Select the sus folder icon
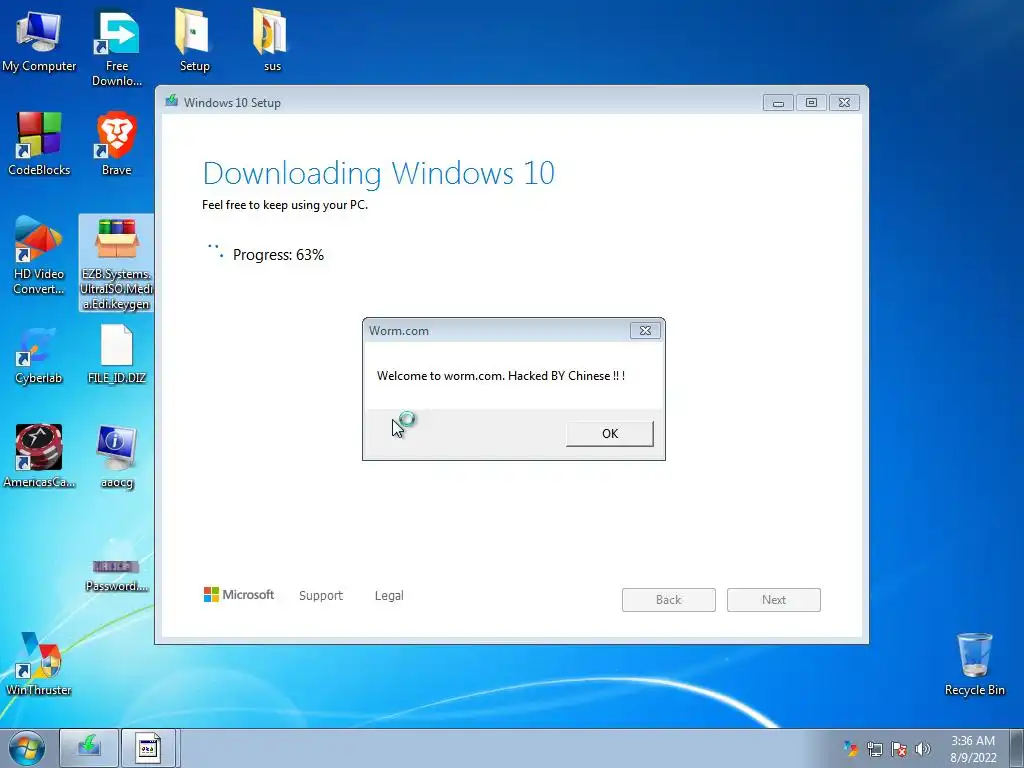 (x=270, y=40)
